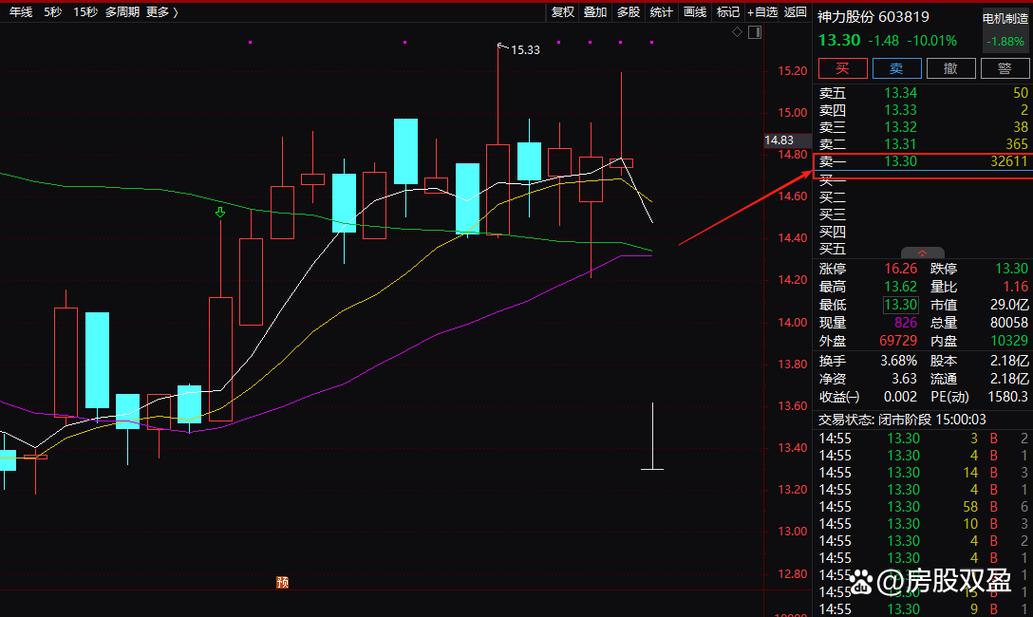Viewport: 1033px width, 617px height.
Task: Select the 买四 bid row
Action: click(x=922, y=232)
